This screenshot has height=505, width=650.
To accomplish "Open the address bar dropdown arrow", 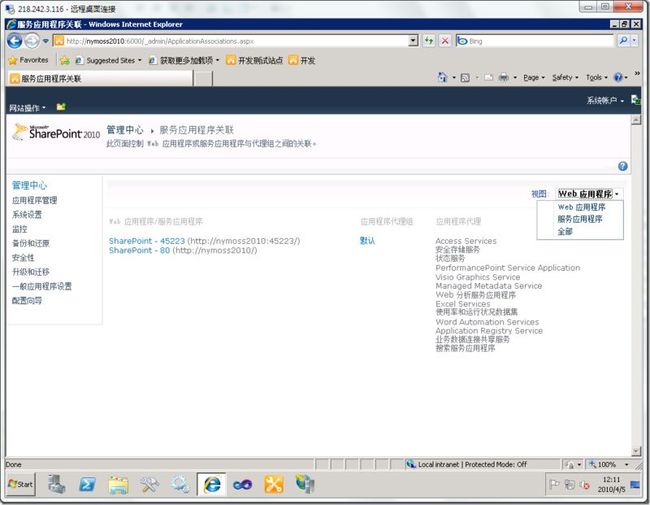I will click(413, 41).
